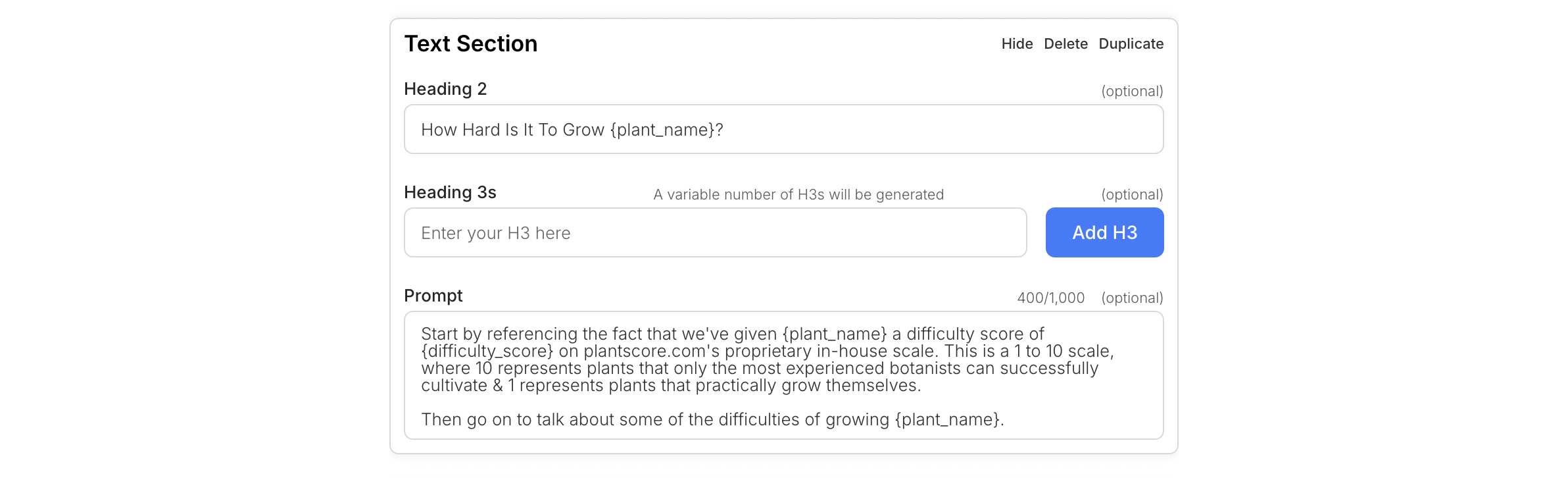The height and width of the screenshot is (478, 1568).
Task: Click the Heading 2 label
Action: coord(445,89)
